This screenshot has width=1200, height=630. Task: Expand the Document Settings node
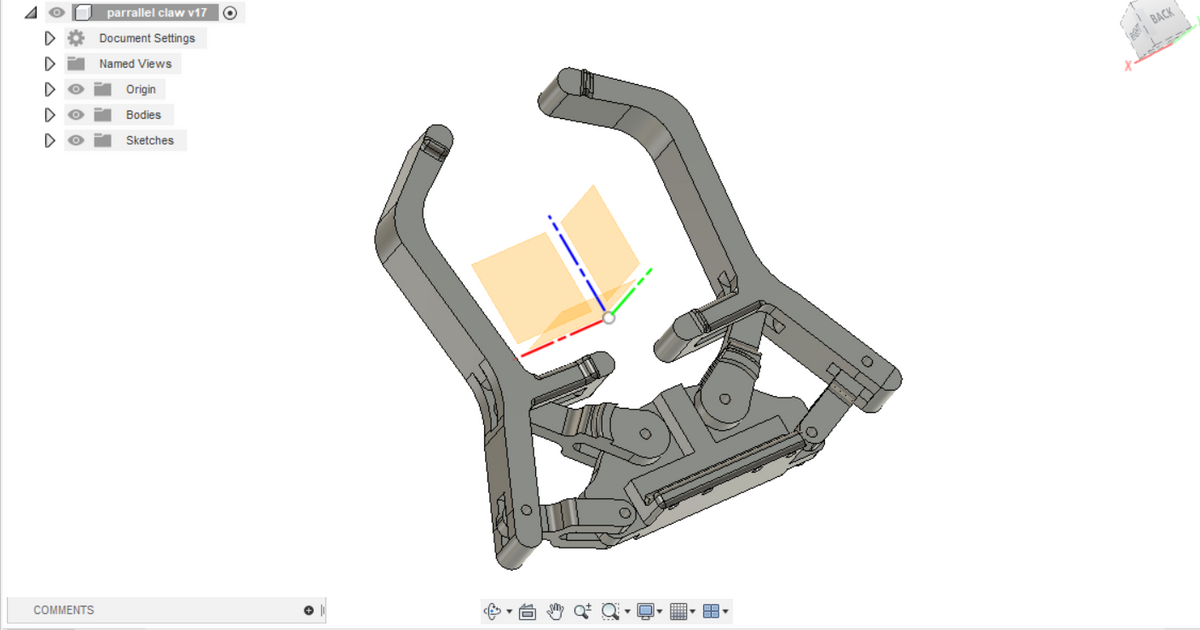(x=49, y=38)
